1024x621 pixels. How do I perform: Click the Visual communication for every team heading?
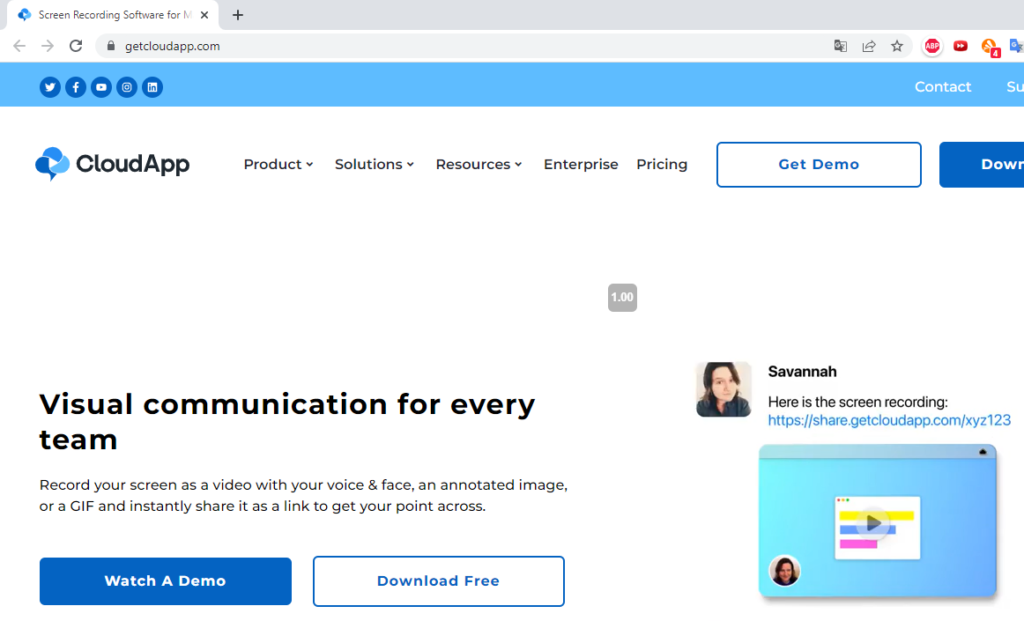[287, 422]
